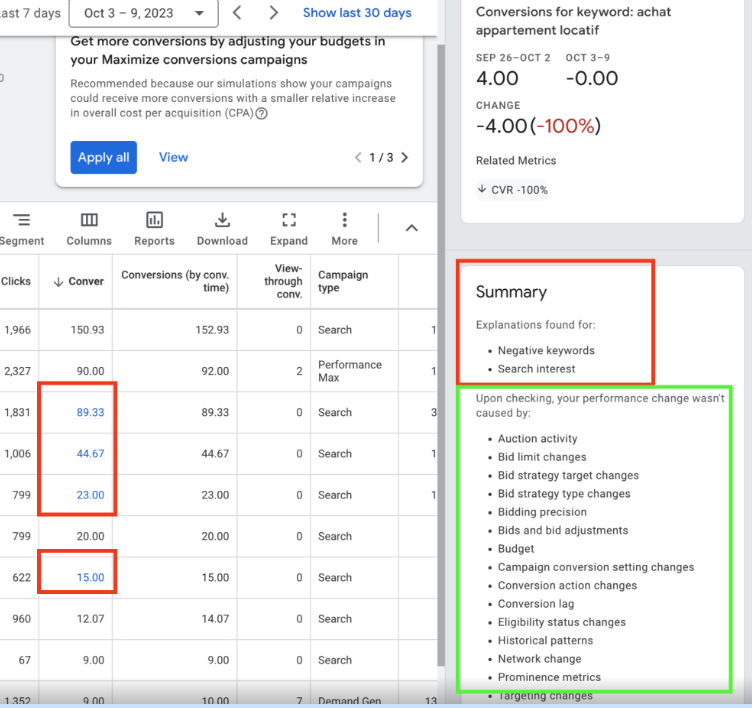Click the CPA help question mark icon
The image size is (752, 708).
[x=262, y=114]
